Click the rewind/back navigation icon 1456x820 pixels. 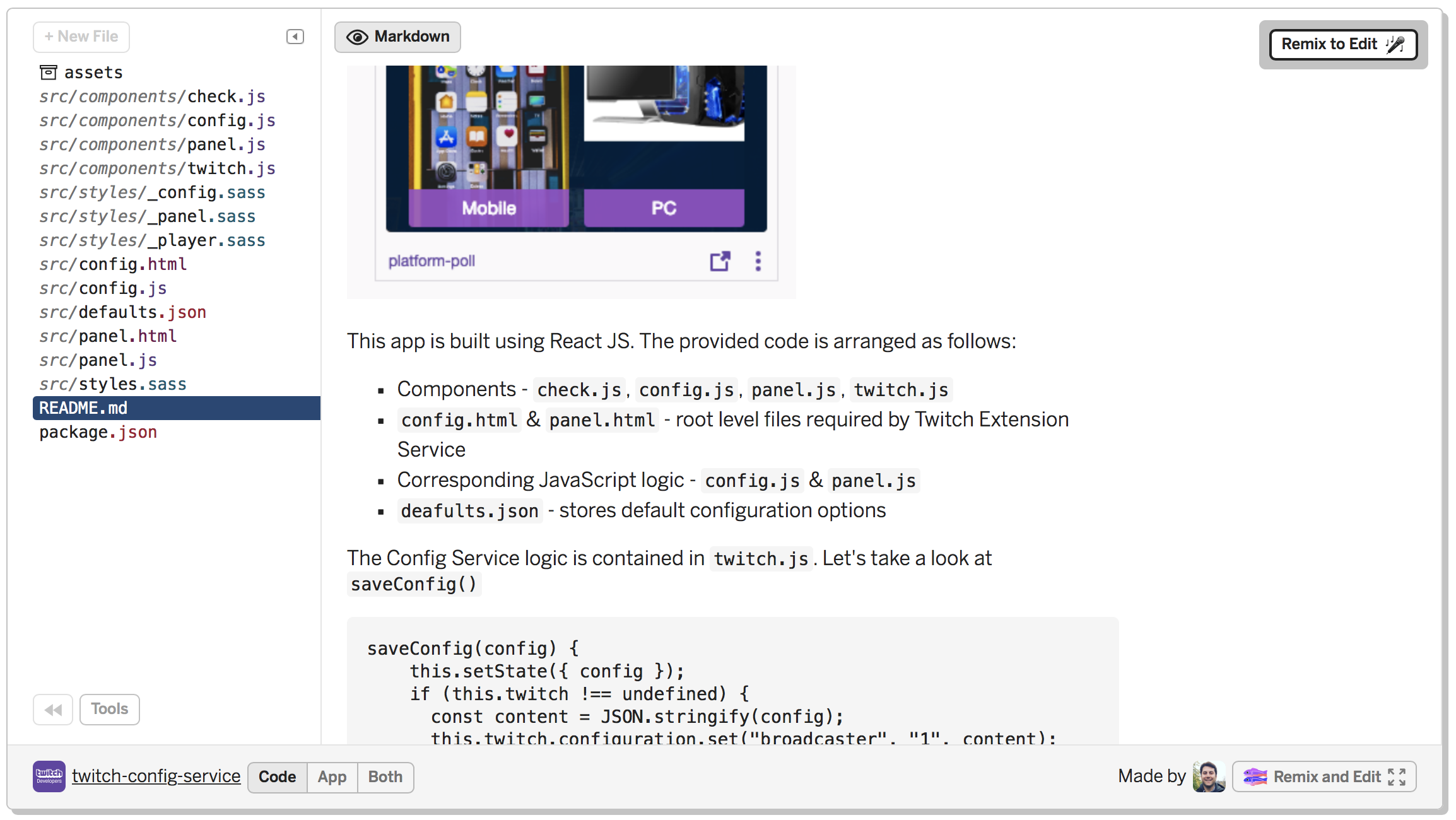pyautogui.click(x=55, y=709)
